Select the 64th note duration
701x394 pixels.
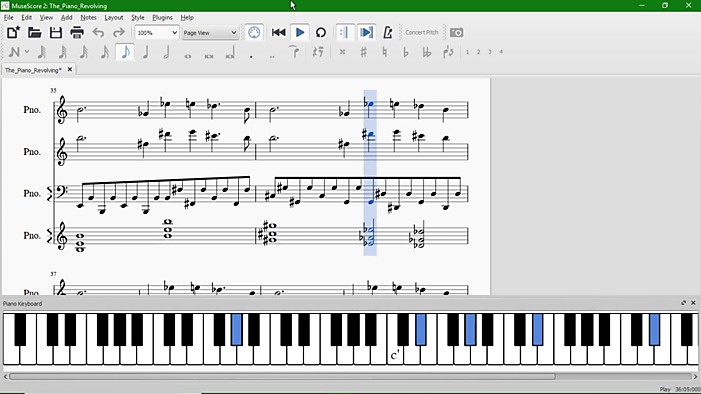pyautogui.click(x=42, y=52)
